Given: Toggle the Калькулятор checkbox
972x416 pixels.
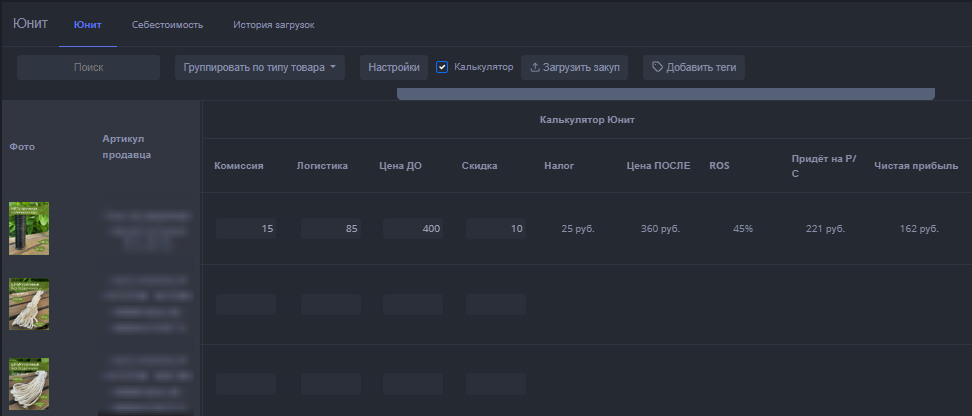Looking at the screenshot, I should (x=442, y=67).
